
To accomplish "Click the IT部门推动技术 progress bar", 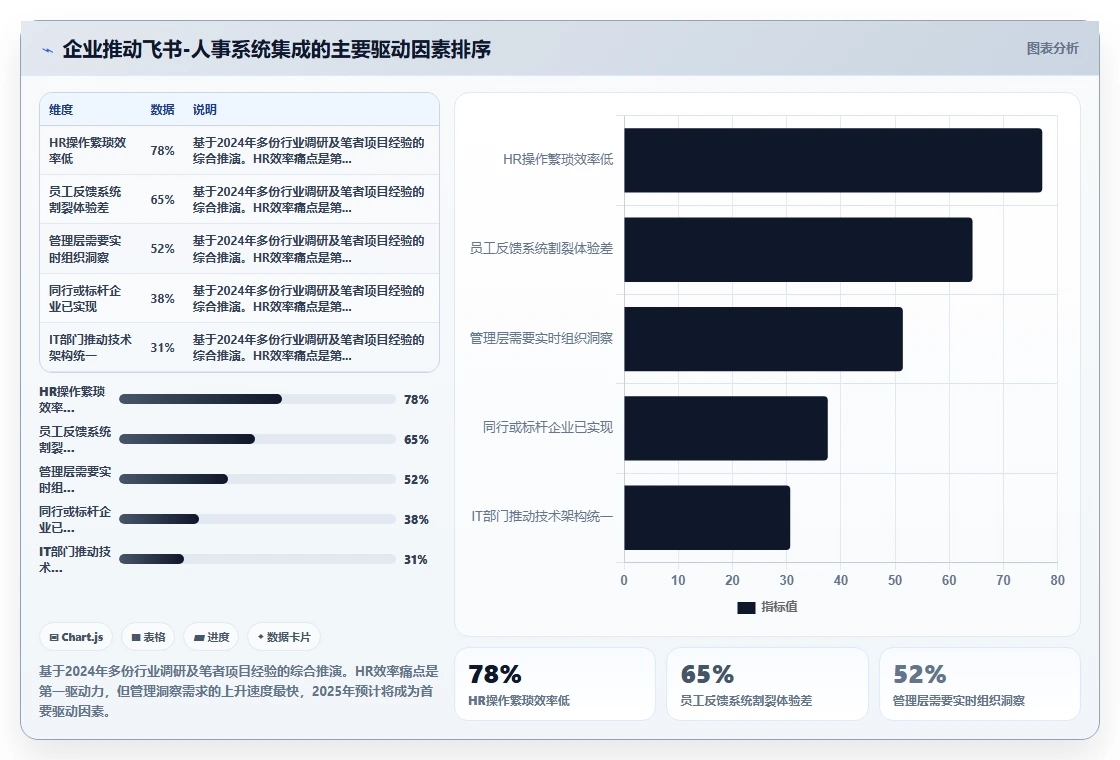I will tap(257, 559).
